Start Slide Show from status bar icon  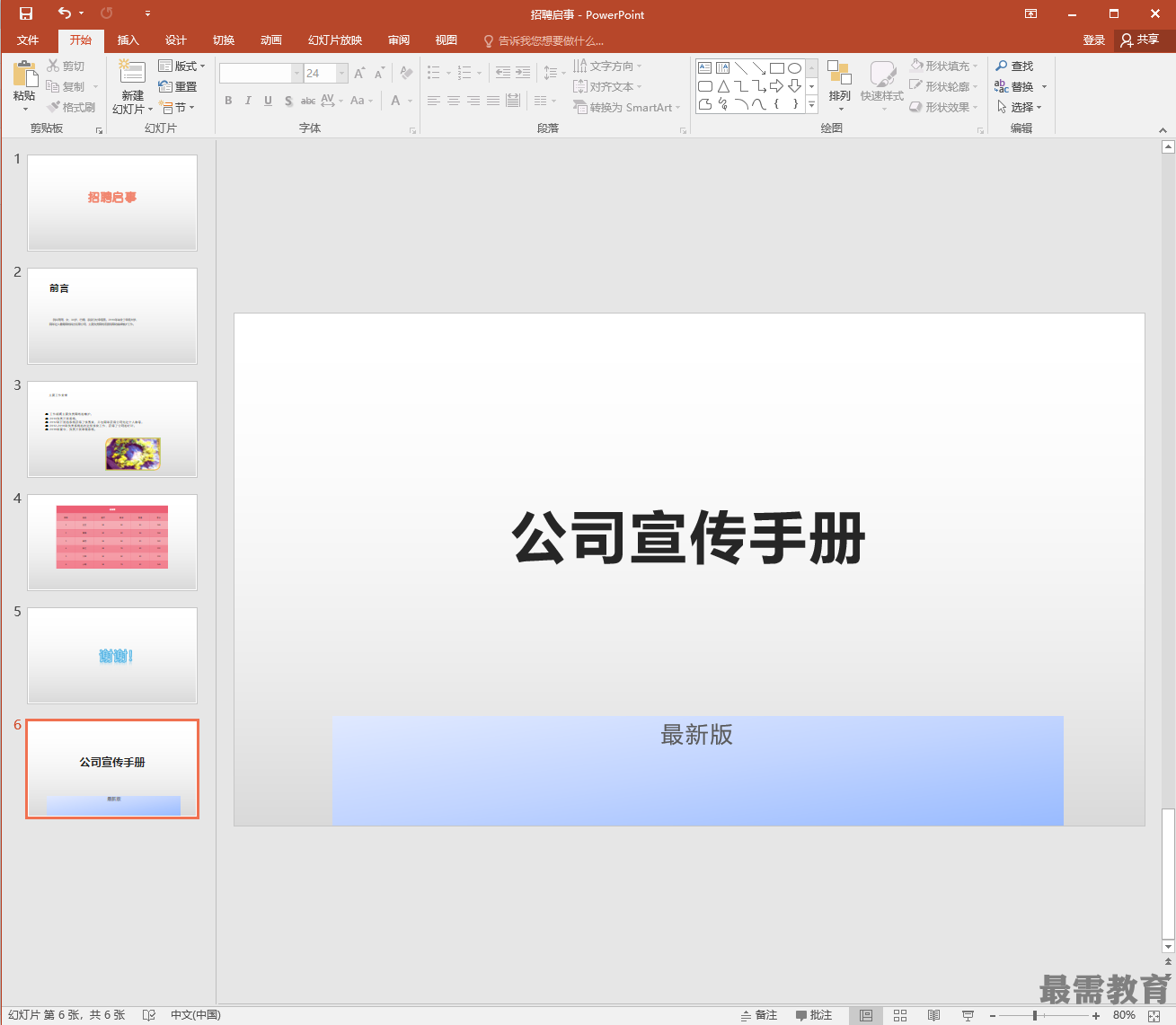(968, 1015)
